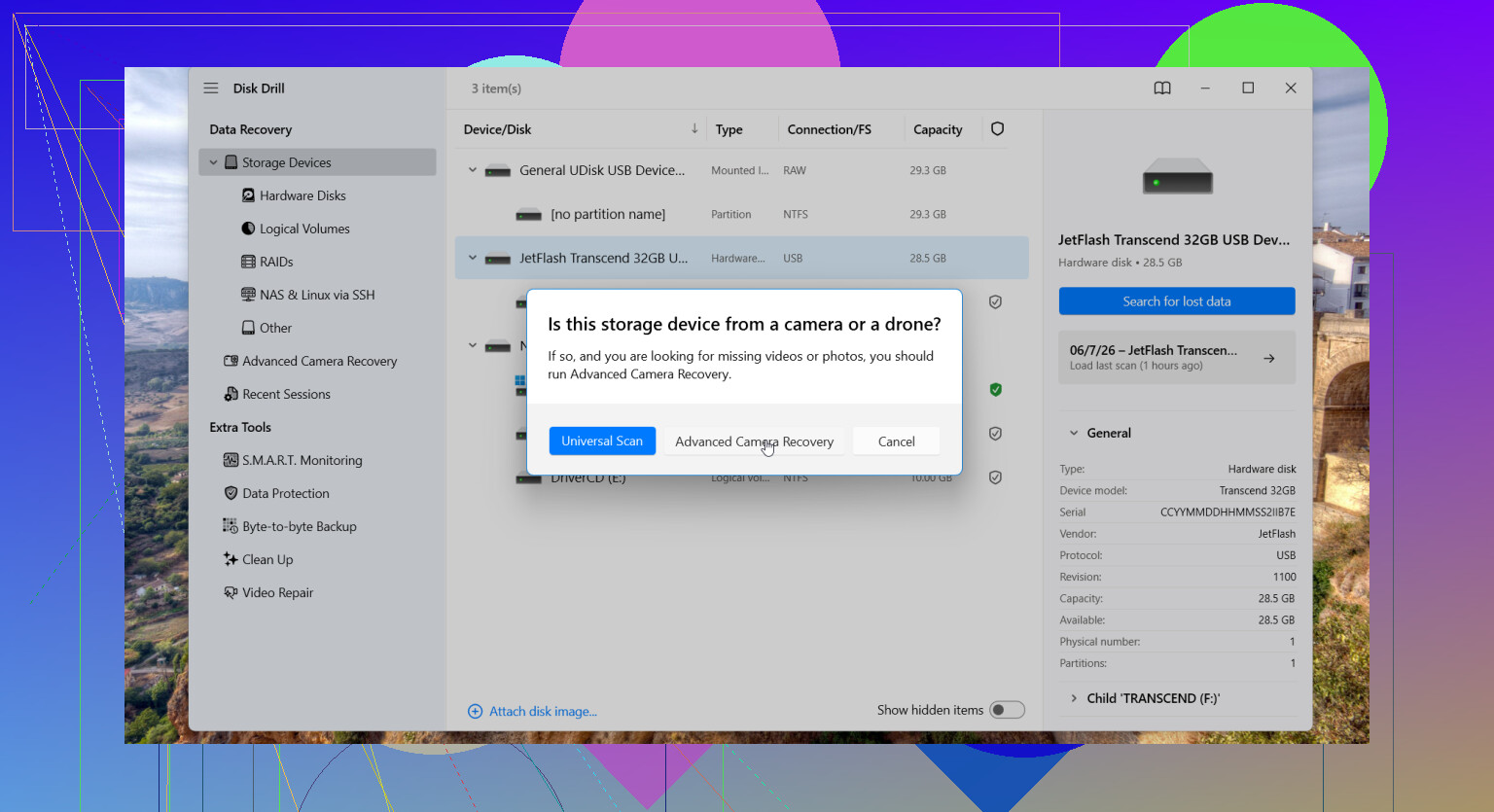Open Recent Sessions in the sidebar
This screenshot has height=812, width=1494.
click(286, 394)
